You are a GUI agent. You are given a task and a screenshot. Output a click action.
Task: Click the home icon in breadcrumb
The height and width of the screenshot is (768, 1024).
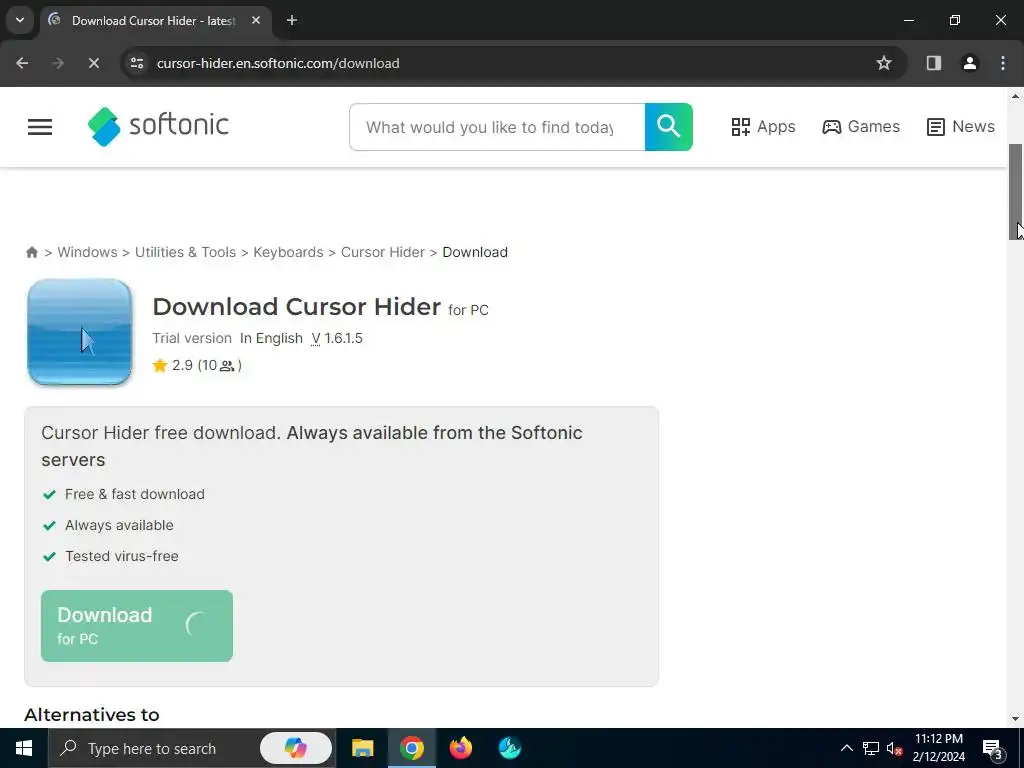(31, 252)
